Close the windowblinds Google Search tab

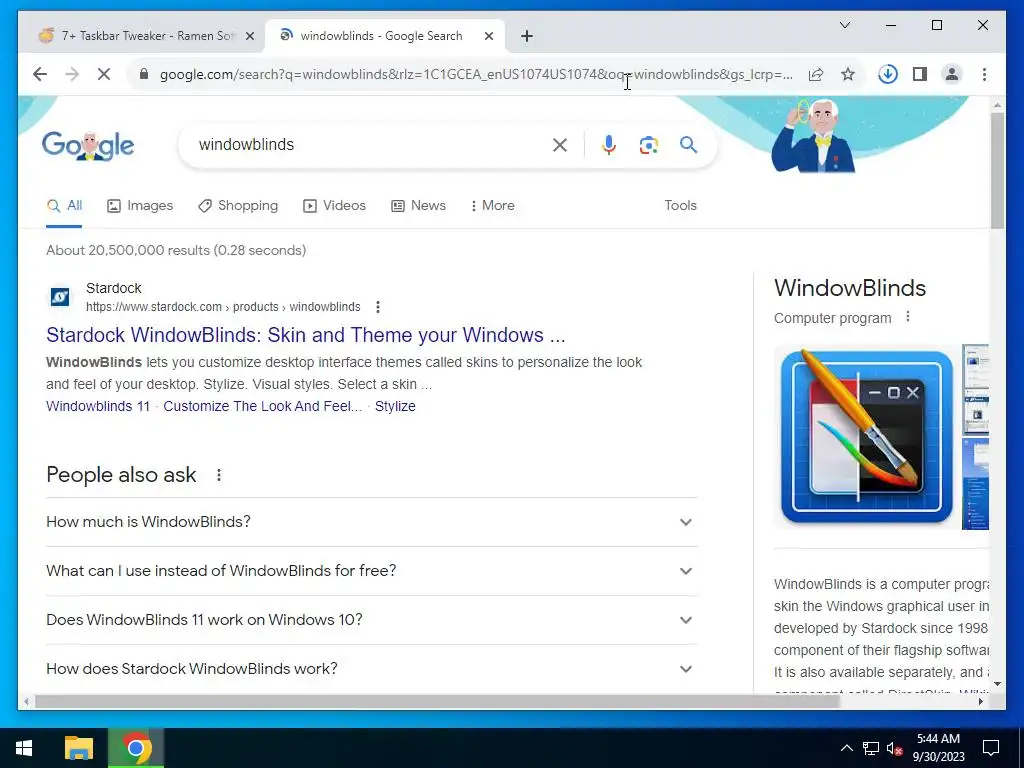tap(488, 36)
